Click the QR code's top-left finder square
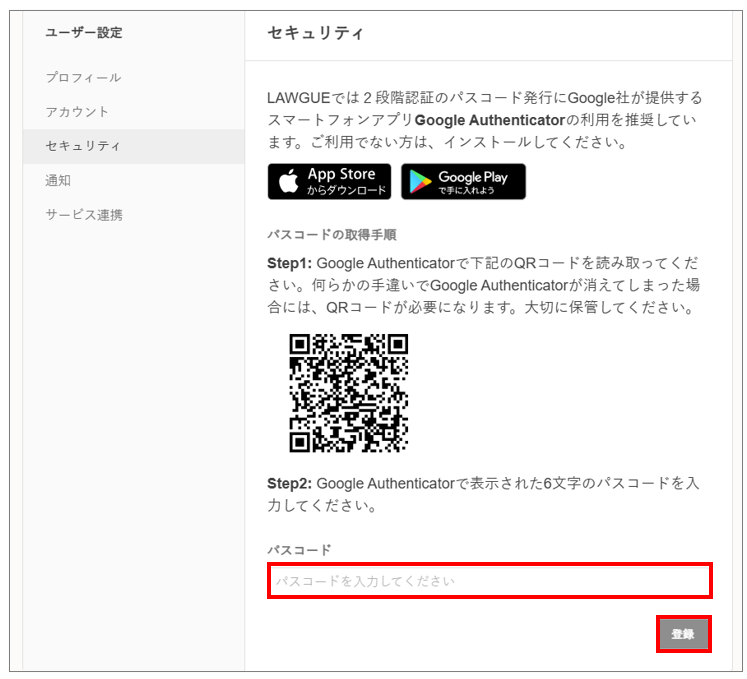Screen dimensions: 747x679 click(x=300, y=345)
